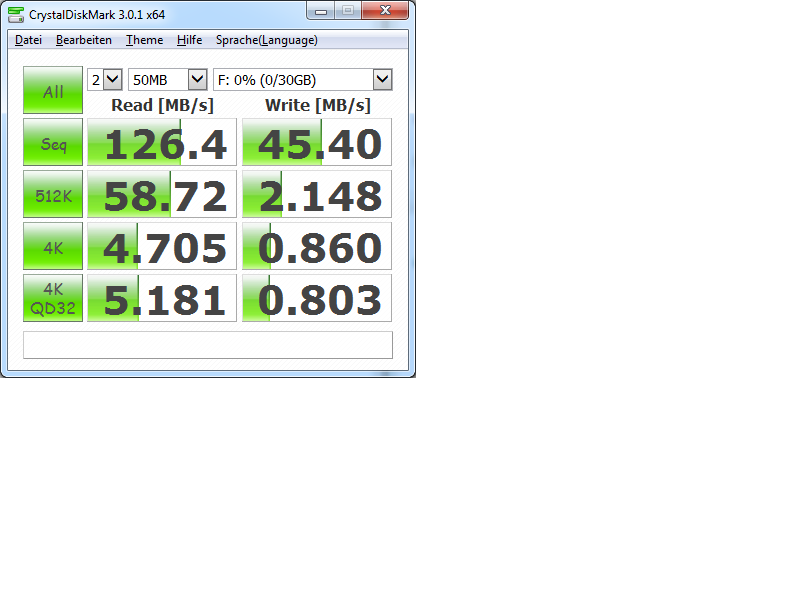Select the 4K write result 0.860
800x600 pixels.
pos(317,246)
